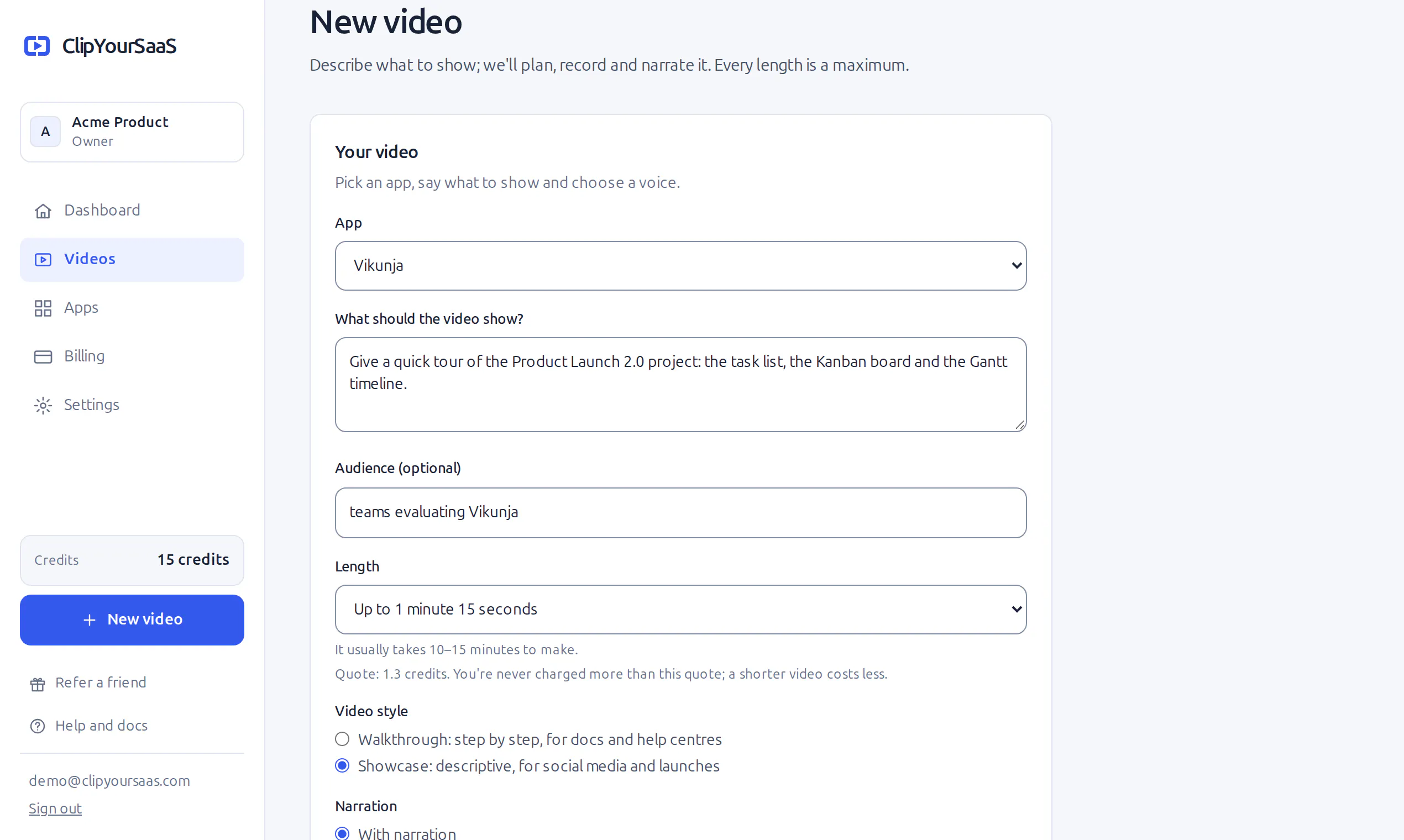Open the Dashboard page
The width and height of the screenshot is (1404, 840).
(x=132, y=211)
